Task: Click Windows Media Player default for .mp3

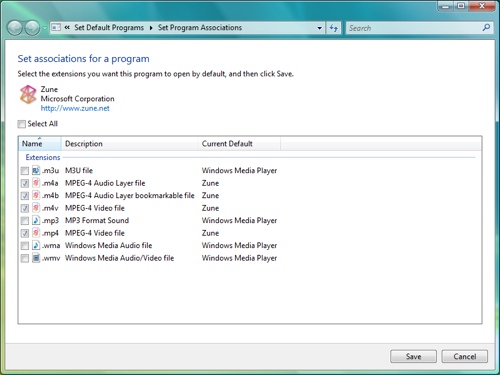Action: [x=239, y=220]
